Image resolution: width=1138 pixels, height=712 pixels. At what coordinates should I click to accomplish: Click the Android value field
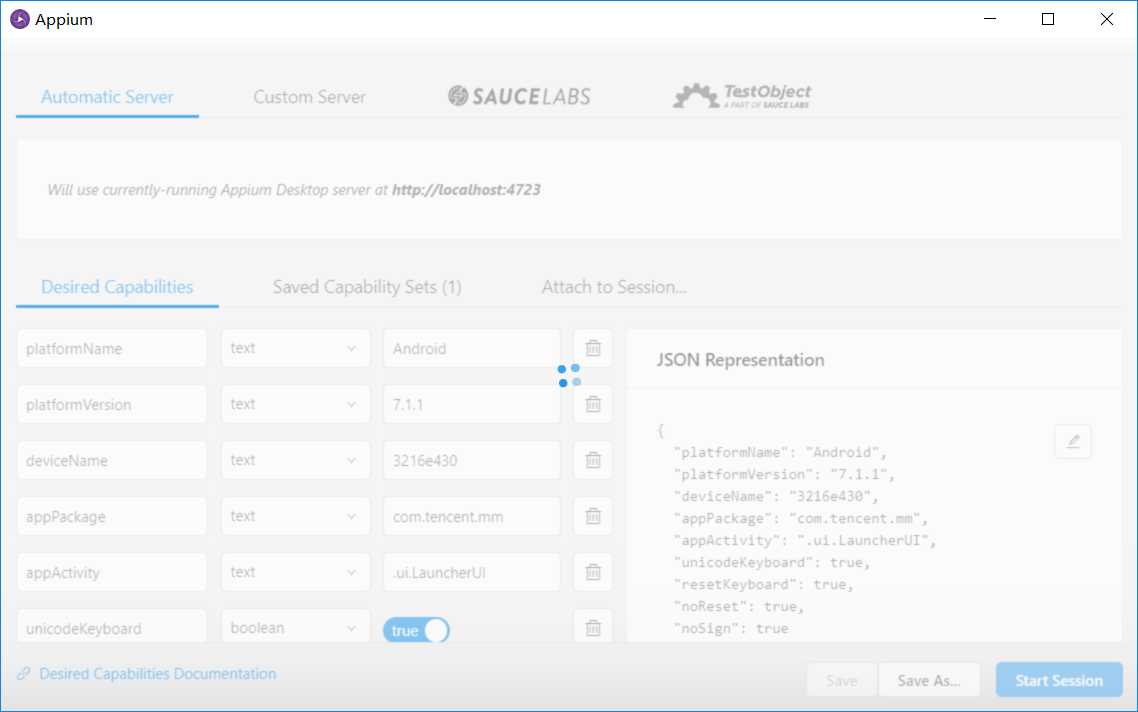[472, 348]
